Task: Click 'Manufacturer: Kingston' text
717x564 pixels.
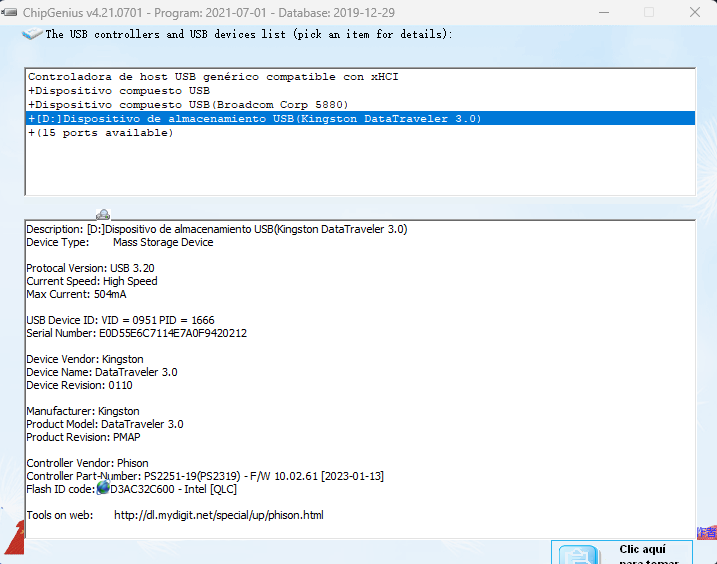Action: (83, 411)
